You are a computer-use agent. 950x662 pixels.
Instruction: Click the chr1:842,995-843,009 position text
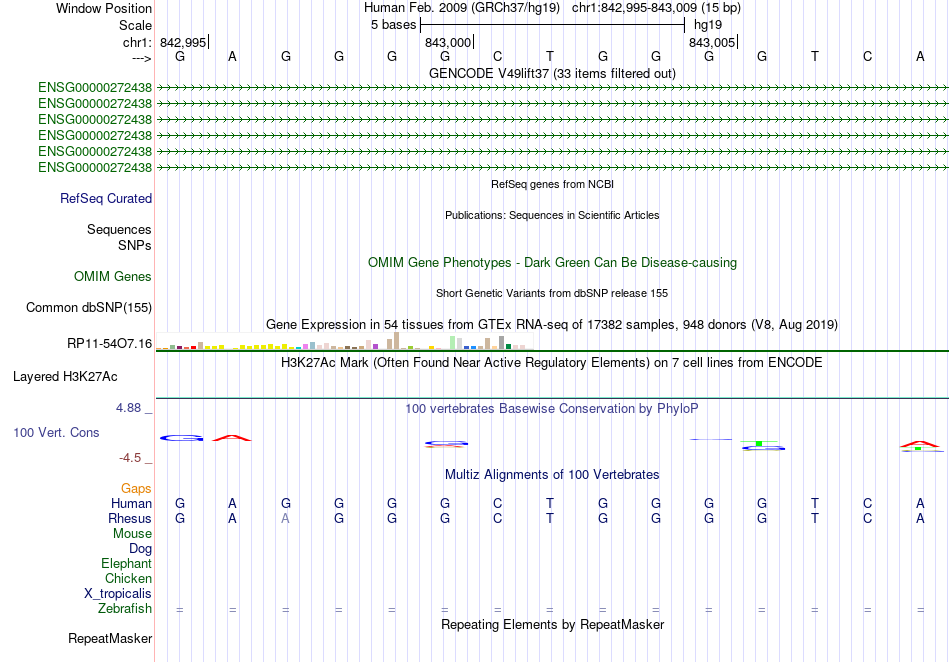pos(656,8)
